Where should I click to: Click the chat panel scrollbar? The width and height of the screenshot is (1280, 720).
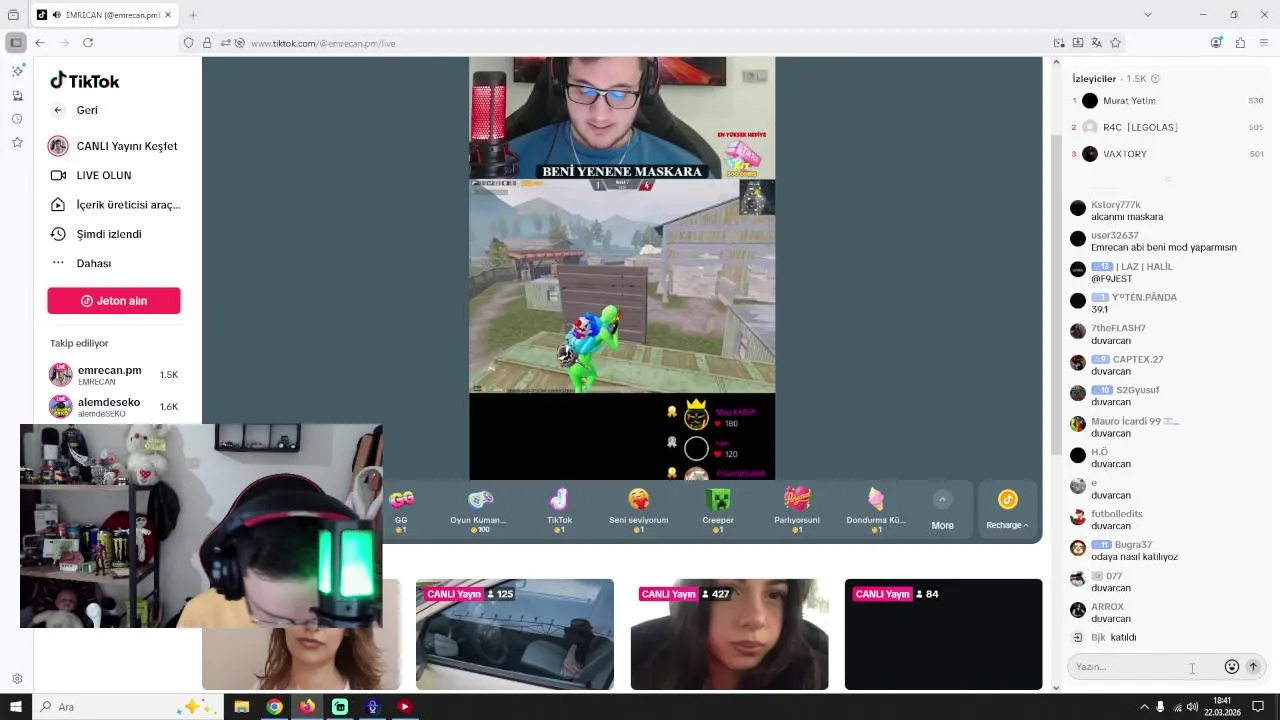click(x=1057, y=295)
